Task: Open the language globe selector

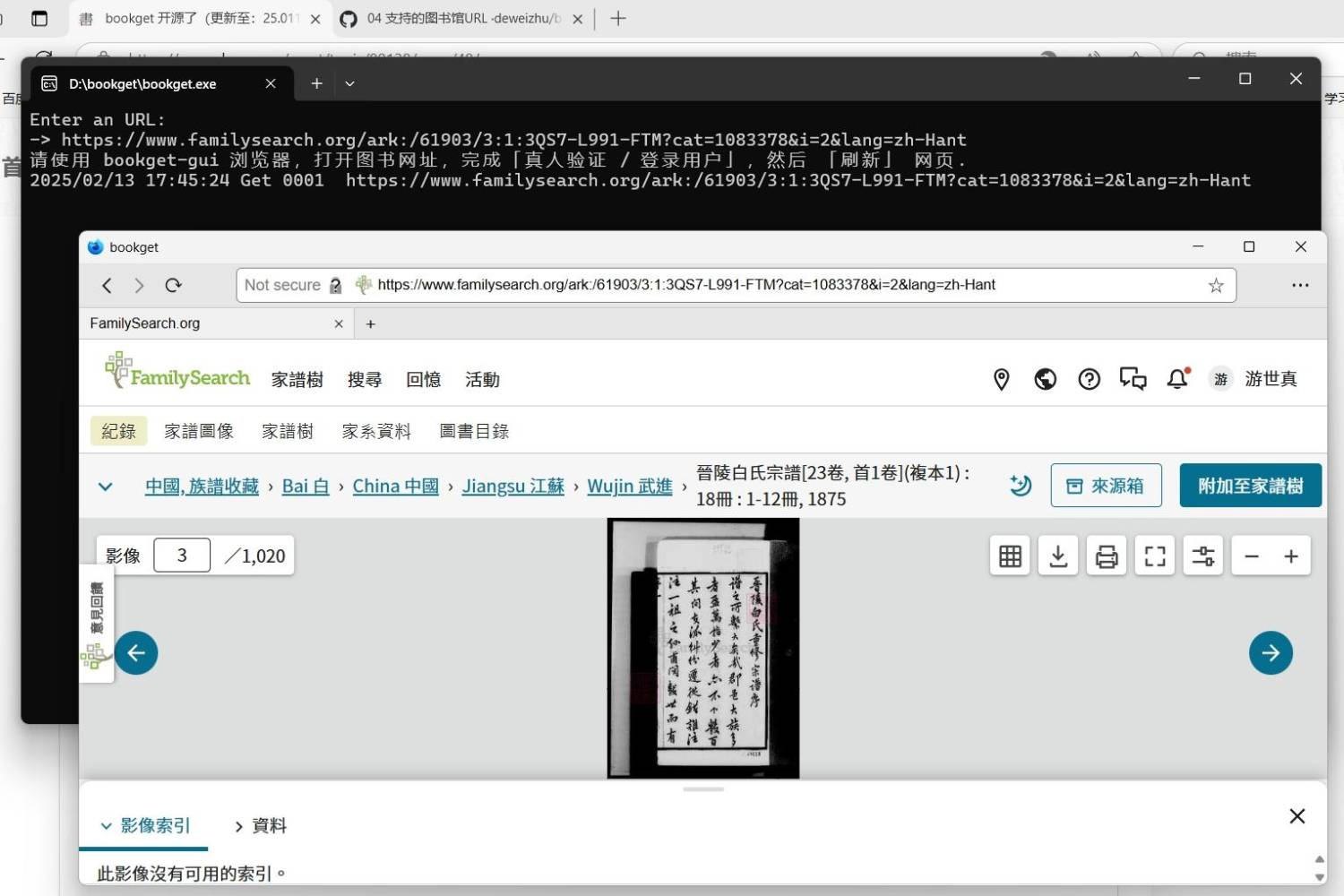Action: pos(1045,379)
